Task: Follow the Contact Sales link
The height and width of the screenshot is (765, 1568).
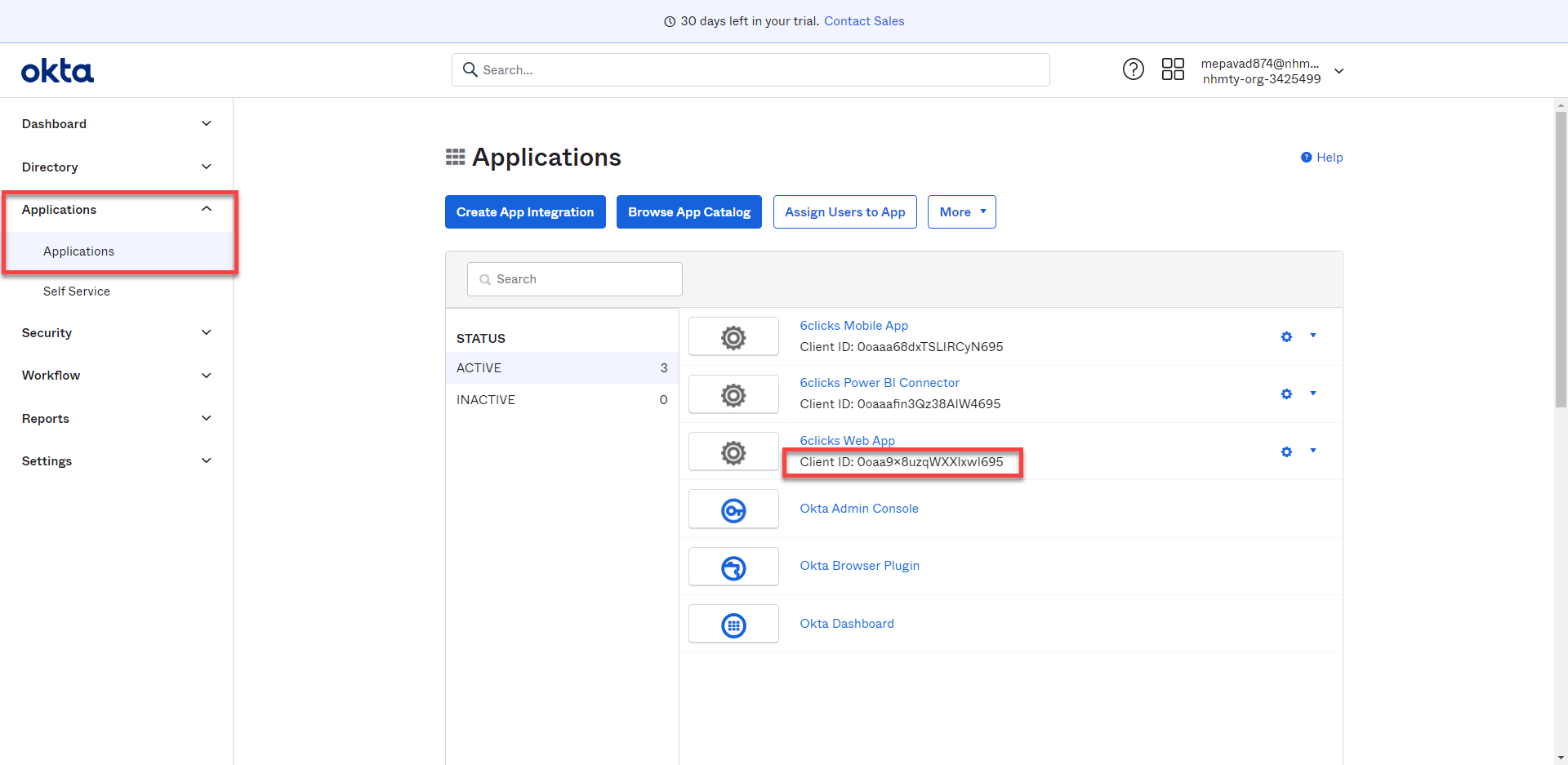Action: 864,21
